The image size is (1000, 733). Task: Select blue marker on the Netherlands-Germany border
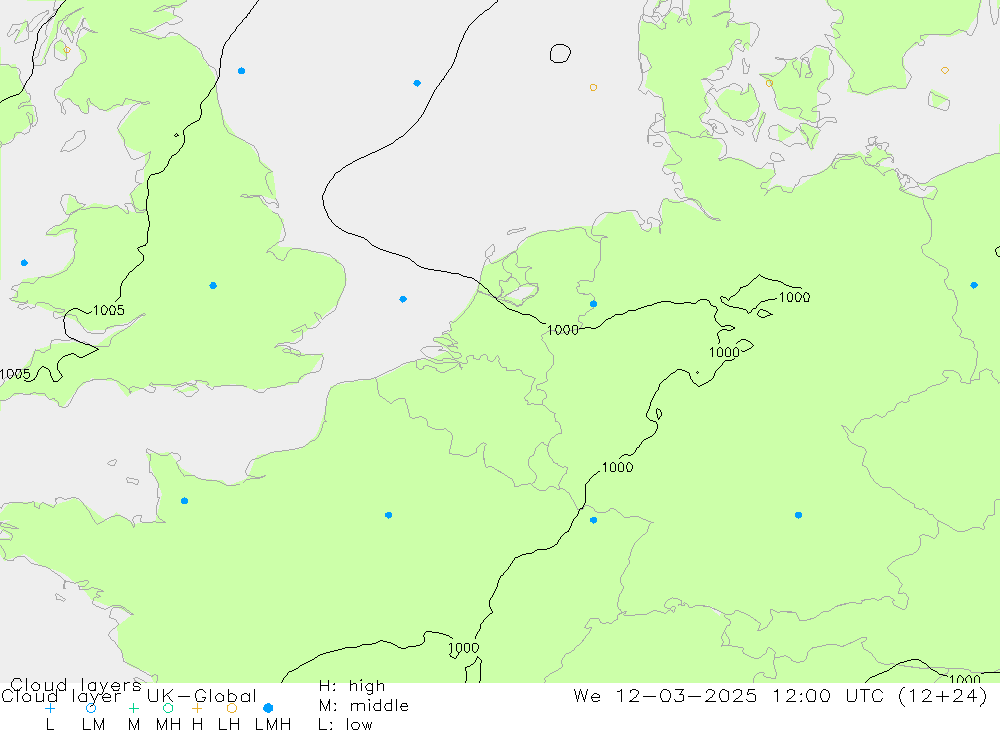594,304
